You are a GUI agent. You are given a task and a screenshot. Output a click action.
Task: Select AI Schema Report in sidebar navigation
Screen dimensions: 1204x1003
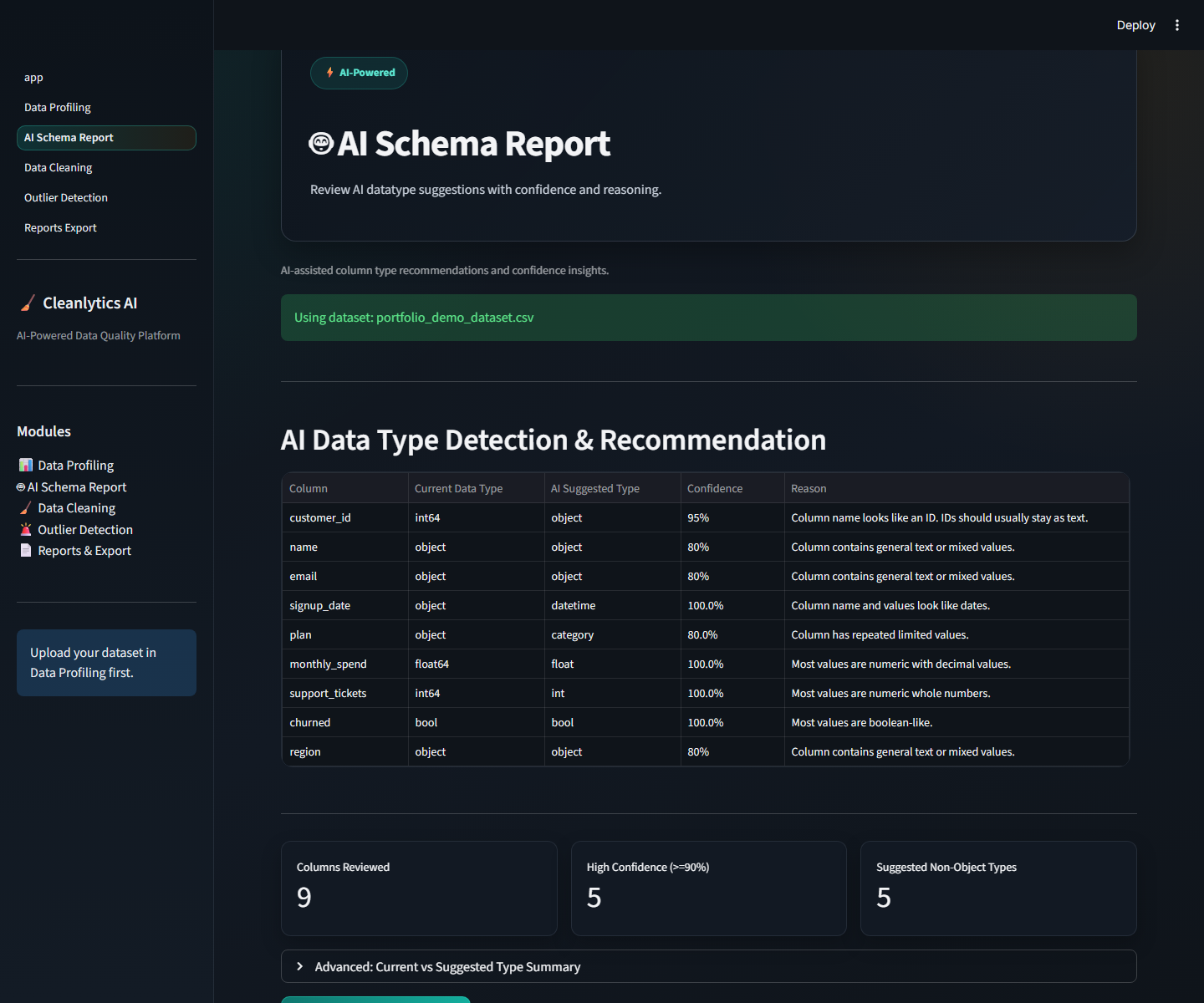(x=106, y=138)
